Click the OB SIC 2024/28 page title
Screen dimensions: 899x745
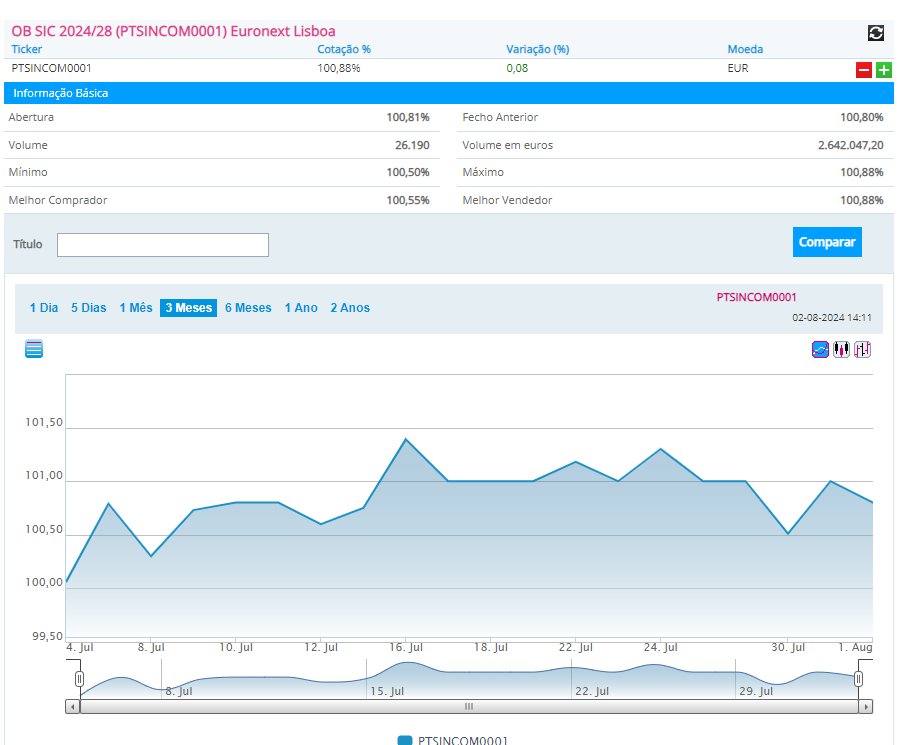coord(173,31)
